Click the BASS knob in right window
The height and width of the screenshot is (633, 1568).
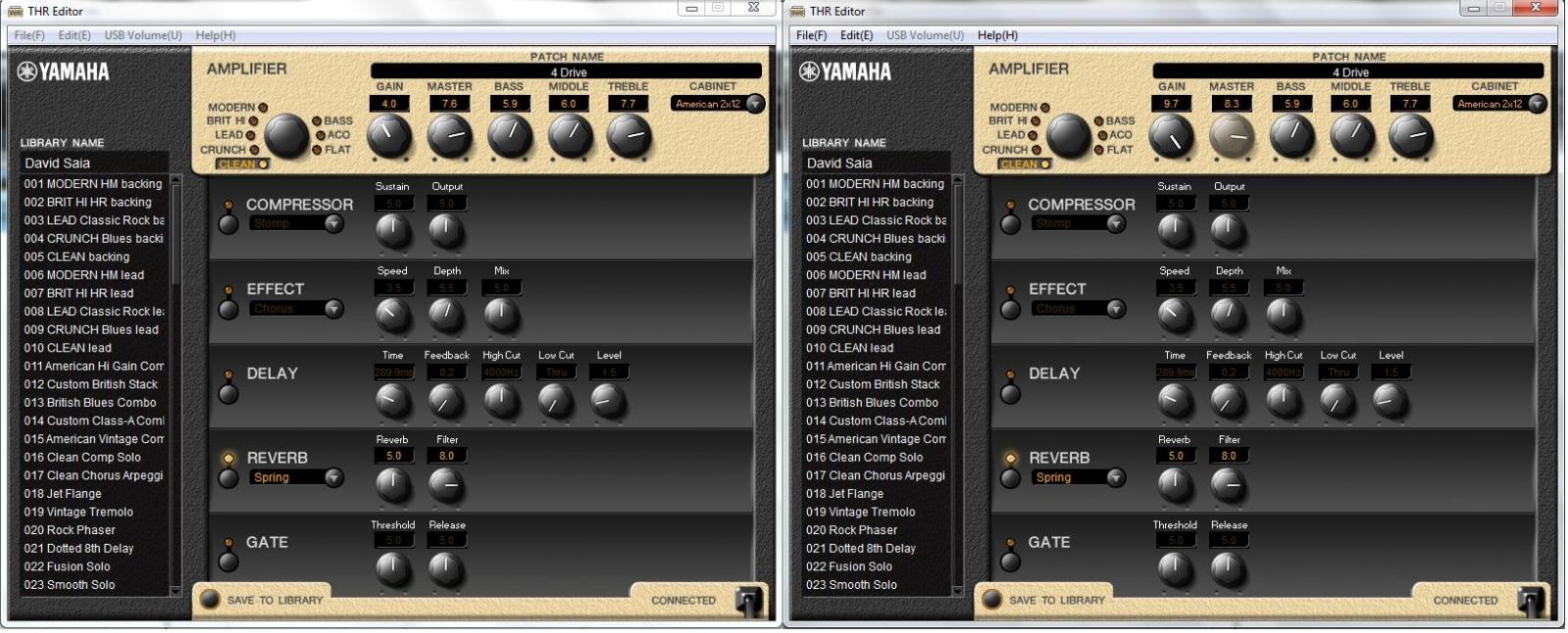coord(1291,137)
